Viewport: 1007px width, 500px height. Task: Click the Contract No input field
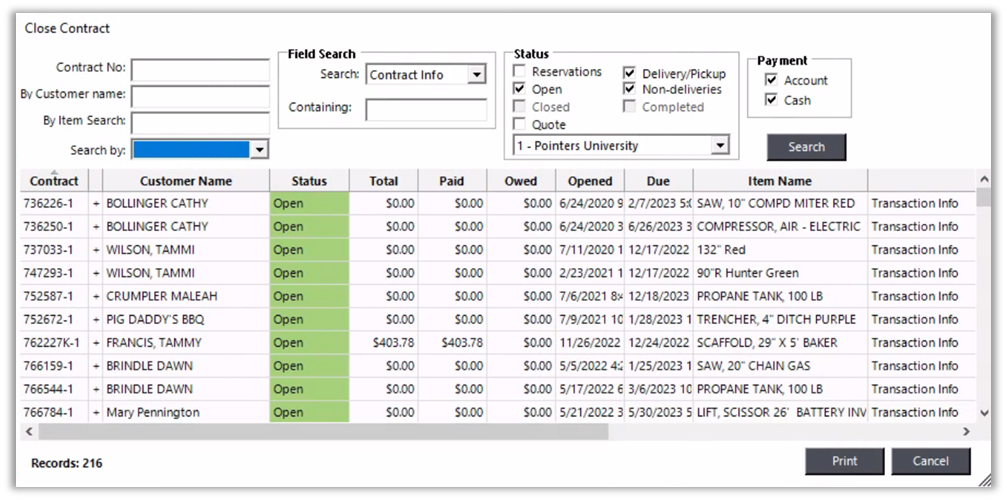(x=200, y=70)
